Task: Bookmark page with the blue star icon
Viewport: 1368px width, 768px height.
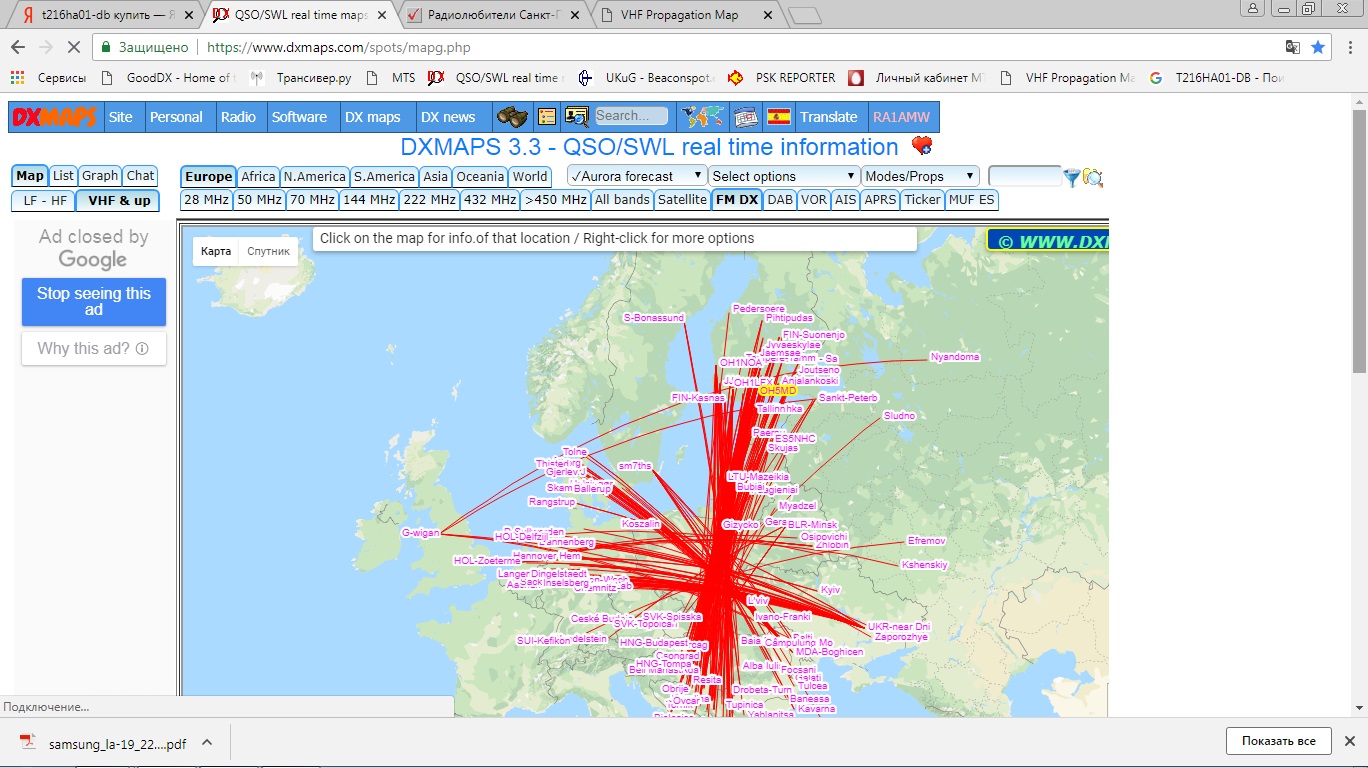Action: [1318, 47]
